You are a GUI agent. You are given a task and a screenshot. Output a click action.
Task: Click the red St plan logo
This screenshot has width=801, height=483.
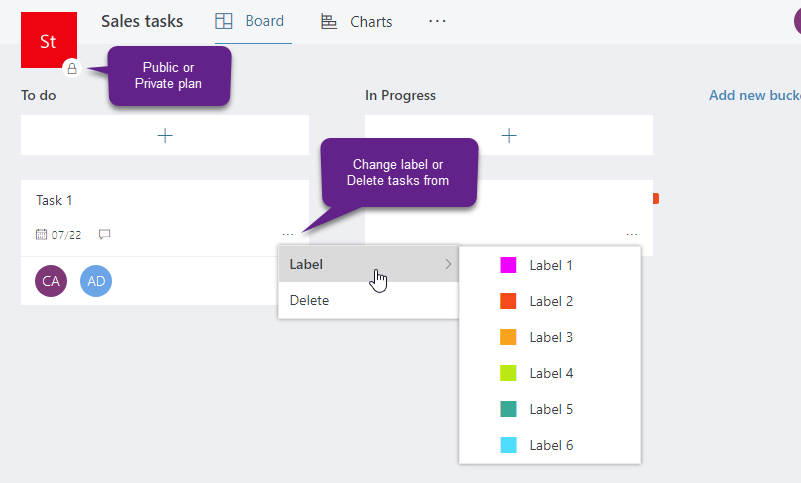tap(49, 40)
